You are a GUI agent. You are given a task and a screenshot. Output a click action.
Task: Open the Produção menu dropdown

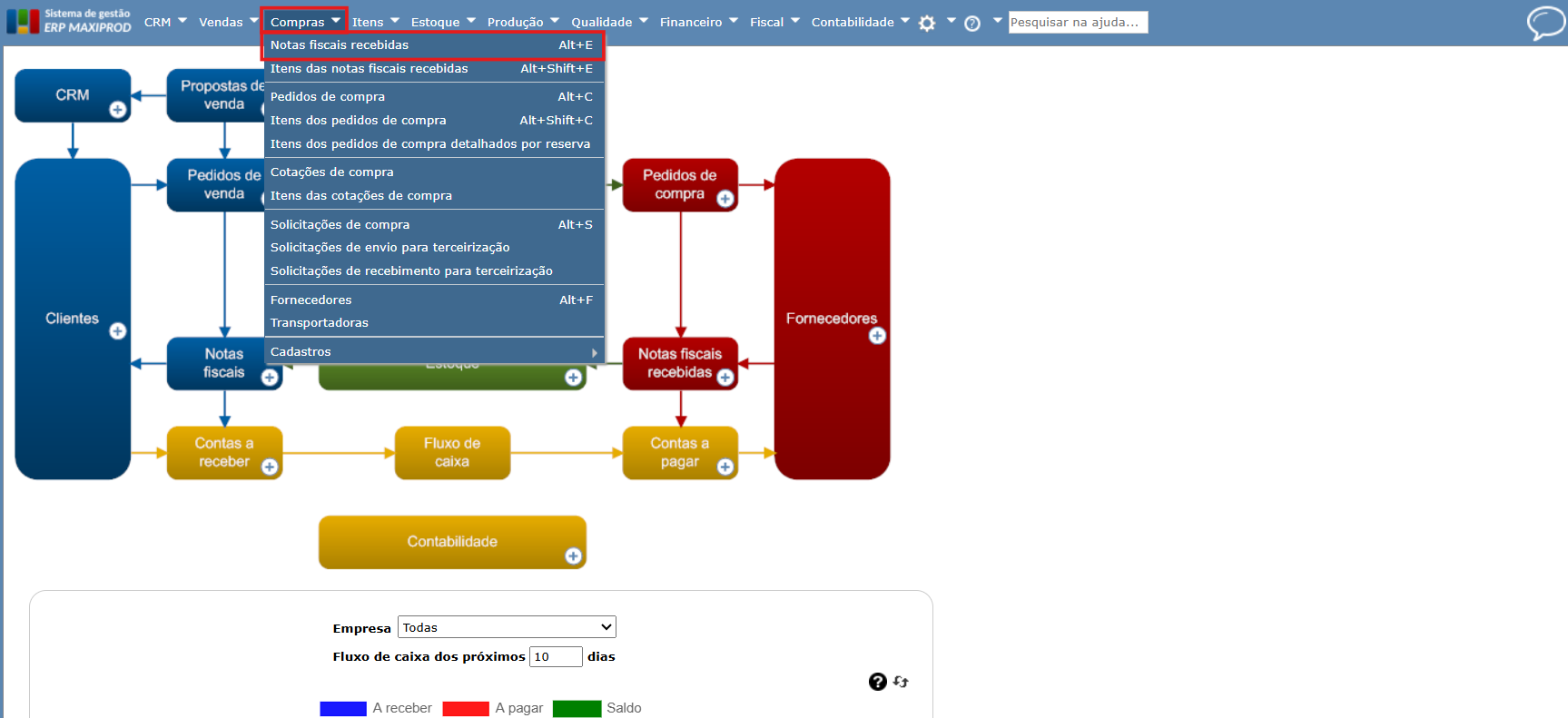(x=523, y=22)
